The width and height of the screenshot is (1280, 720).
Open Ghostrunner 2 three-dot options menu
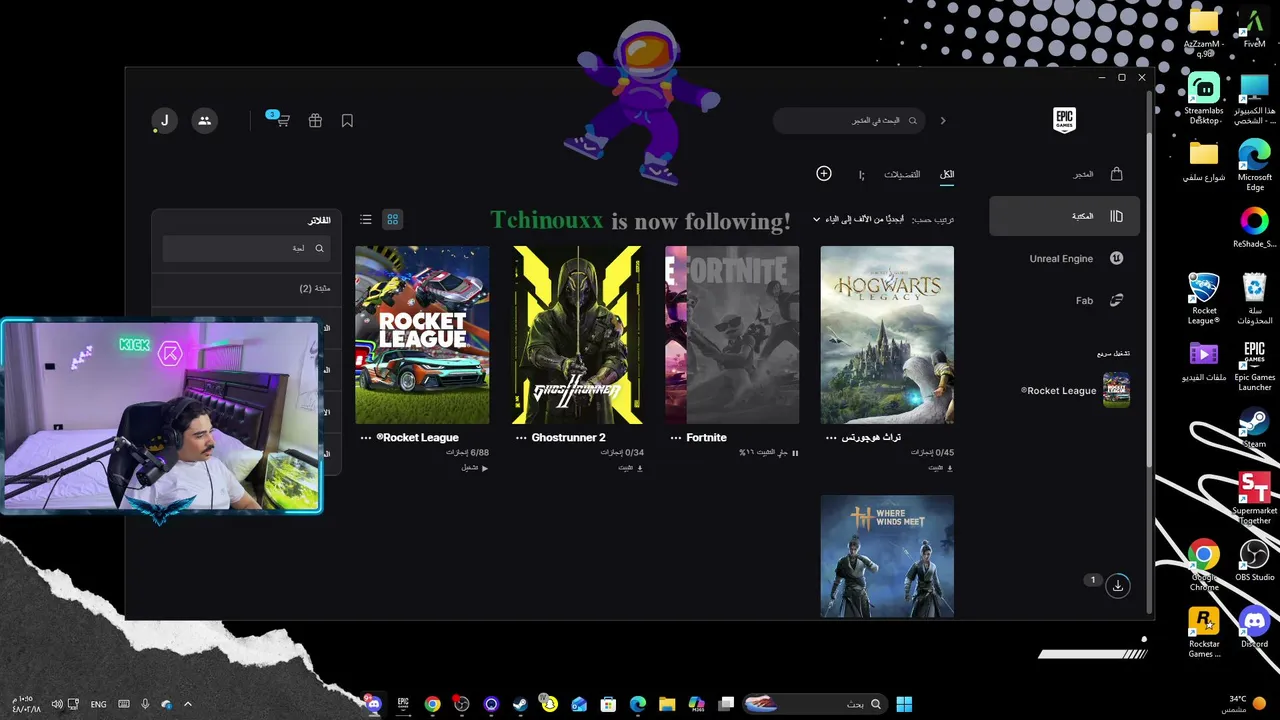click(521, 438)
